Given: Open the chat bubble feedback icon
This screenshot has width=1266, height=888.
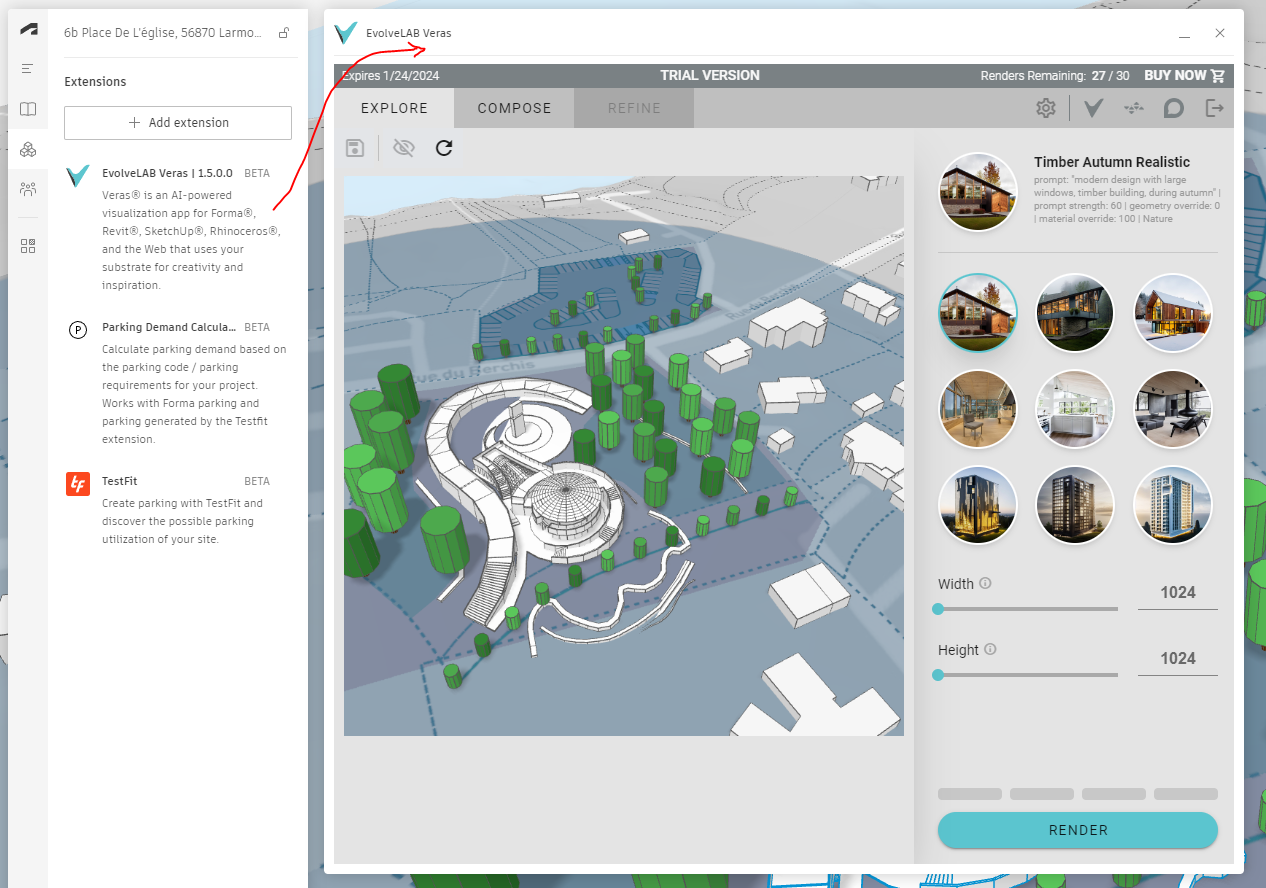Looking at the screenshot, I should pos(1174,108).
